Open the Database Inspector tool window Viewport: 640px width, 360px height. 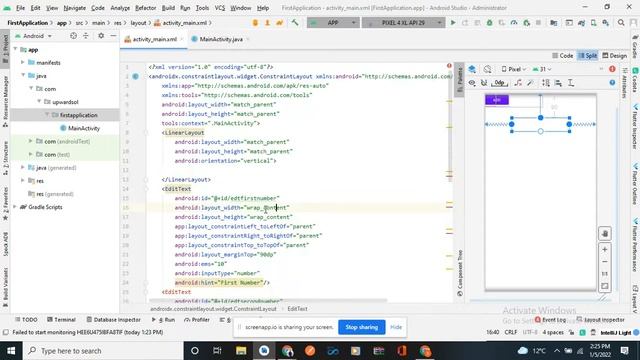(113, 320)
